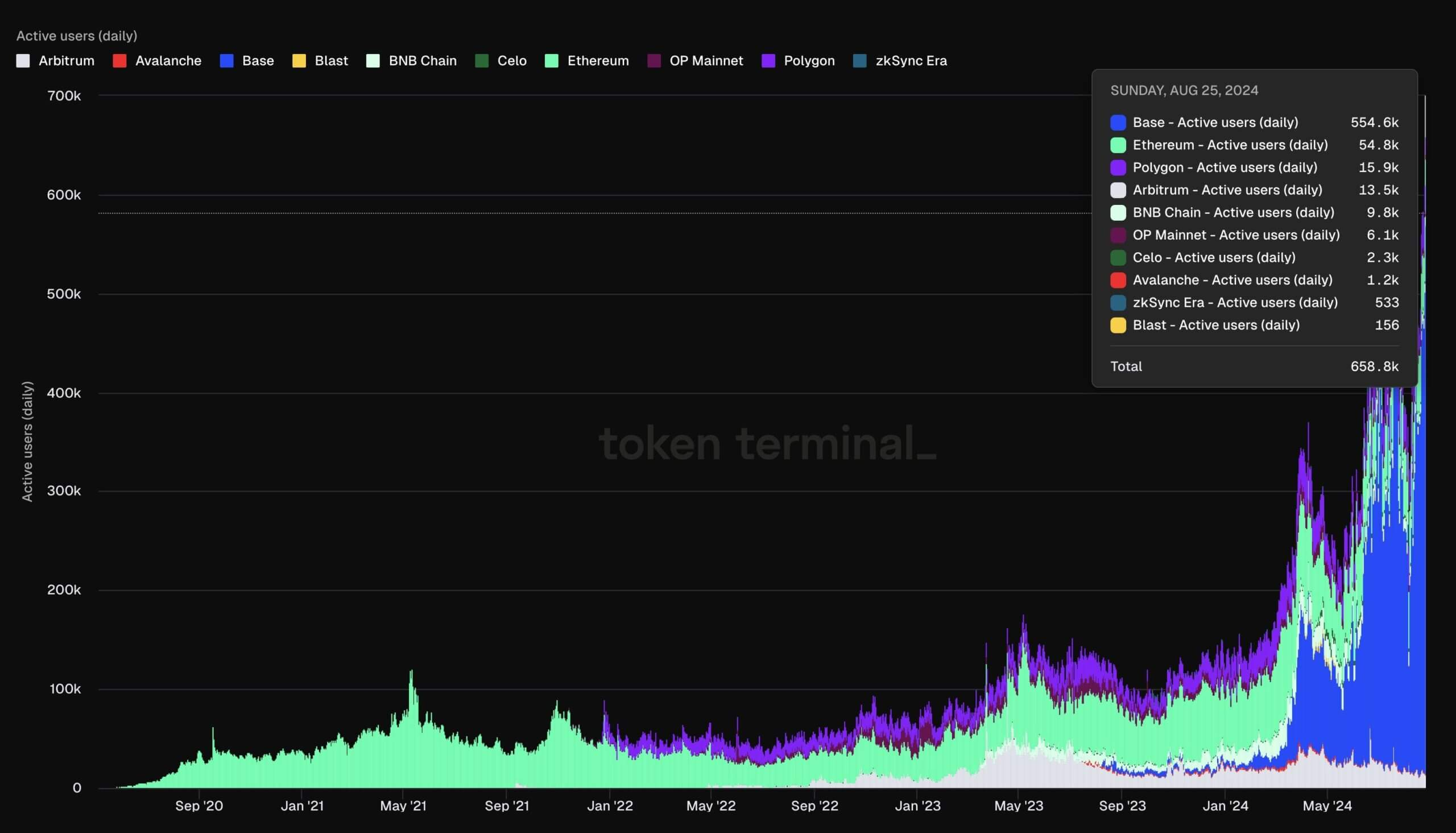Click the blue Base legend icon
The width and height of the screenshot is (1456, 833).
[226, 61]
